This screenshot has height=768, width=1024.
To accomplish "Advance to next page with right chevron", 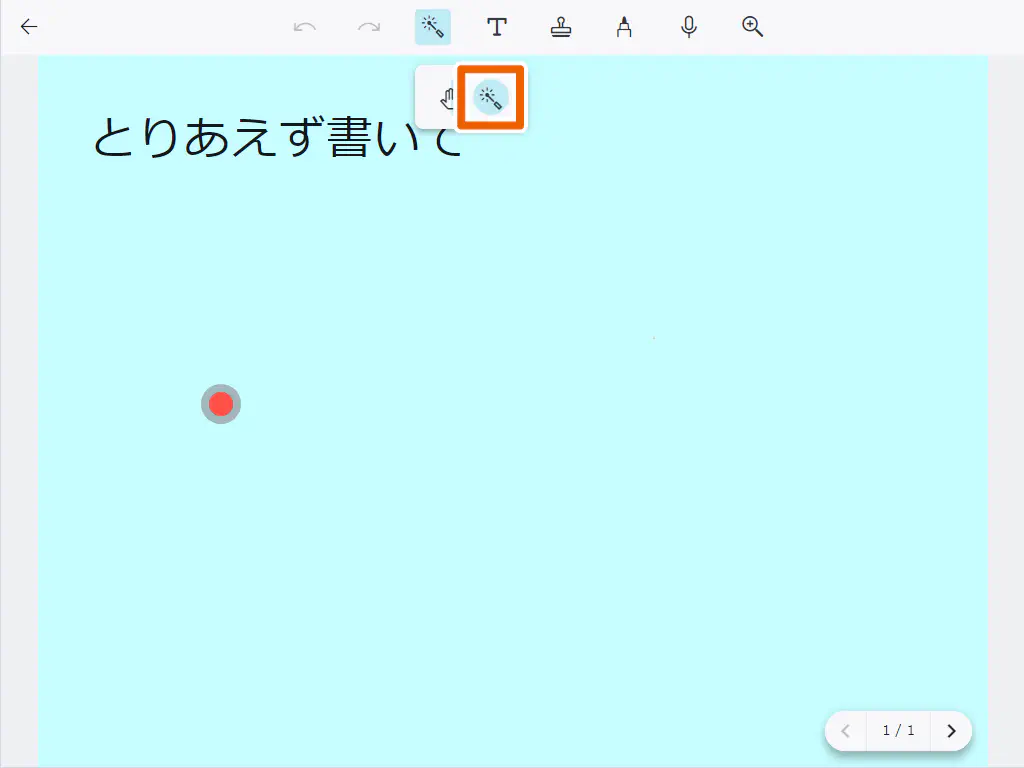I will pos(950,731).
